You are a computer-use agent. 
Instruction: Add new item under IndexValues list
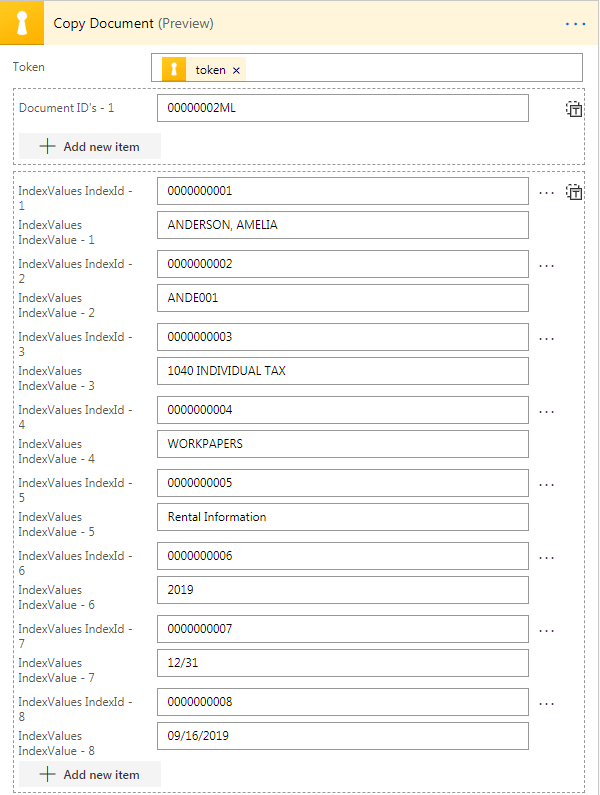pos(90,774)
